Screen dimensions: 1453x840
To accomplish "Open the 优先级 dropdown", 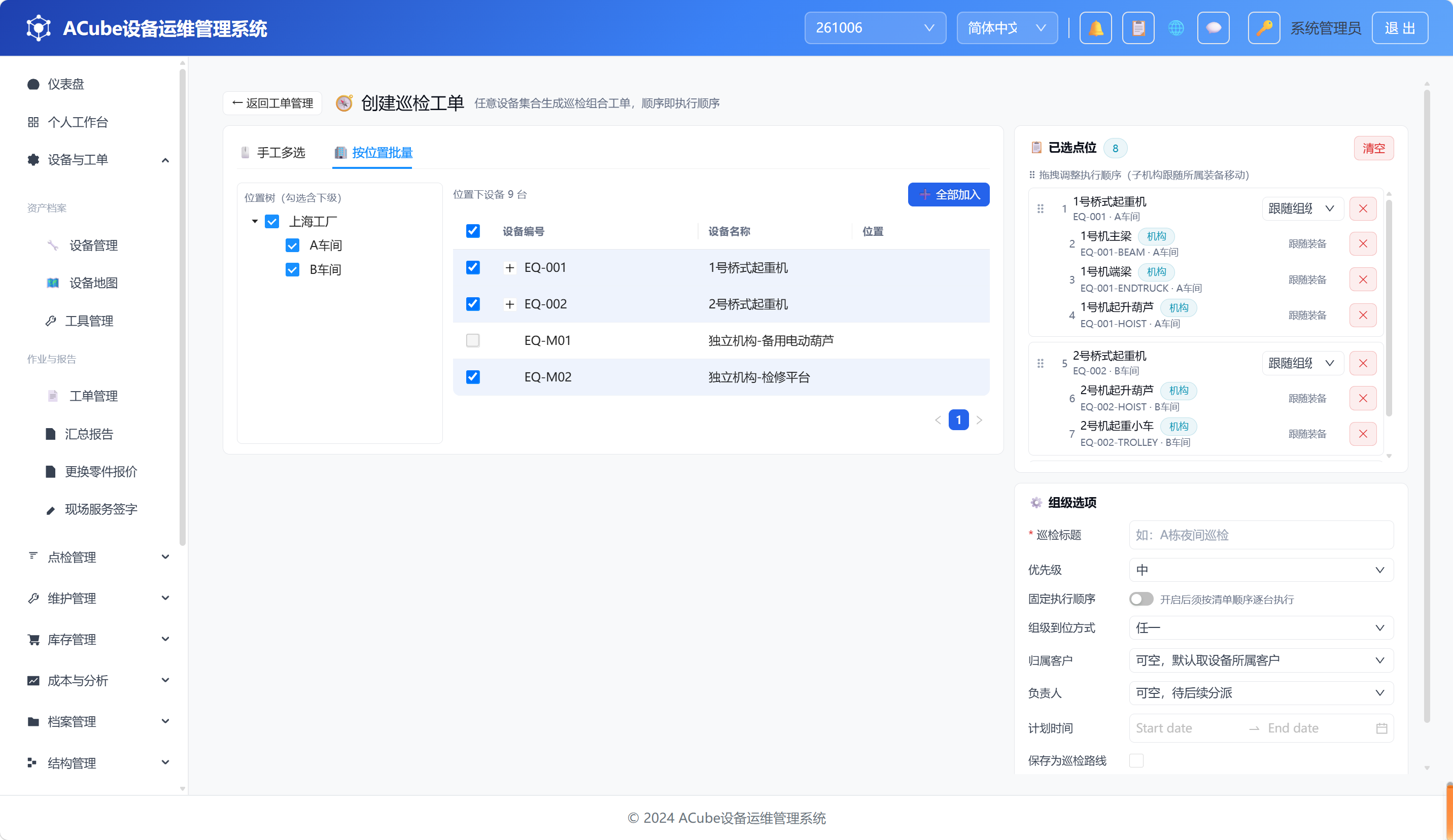I will [1261, 570].
